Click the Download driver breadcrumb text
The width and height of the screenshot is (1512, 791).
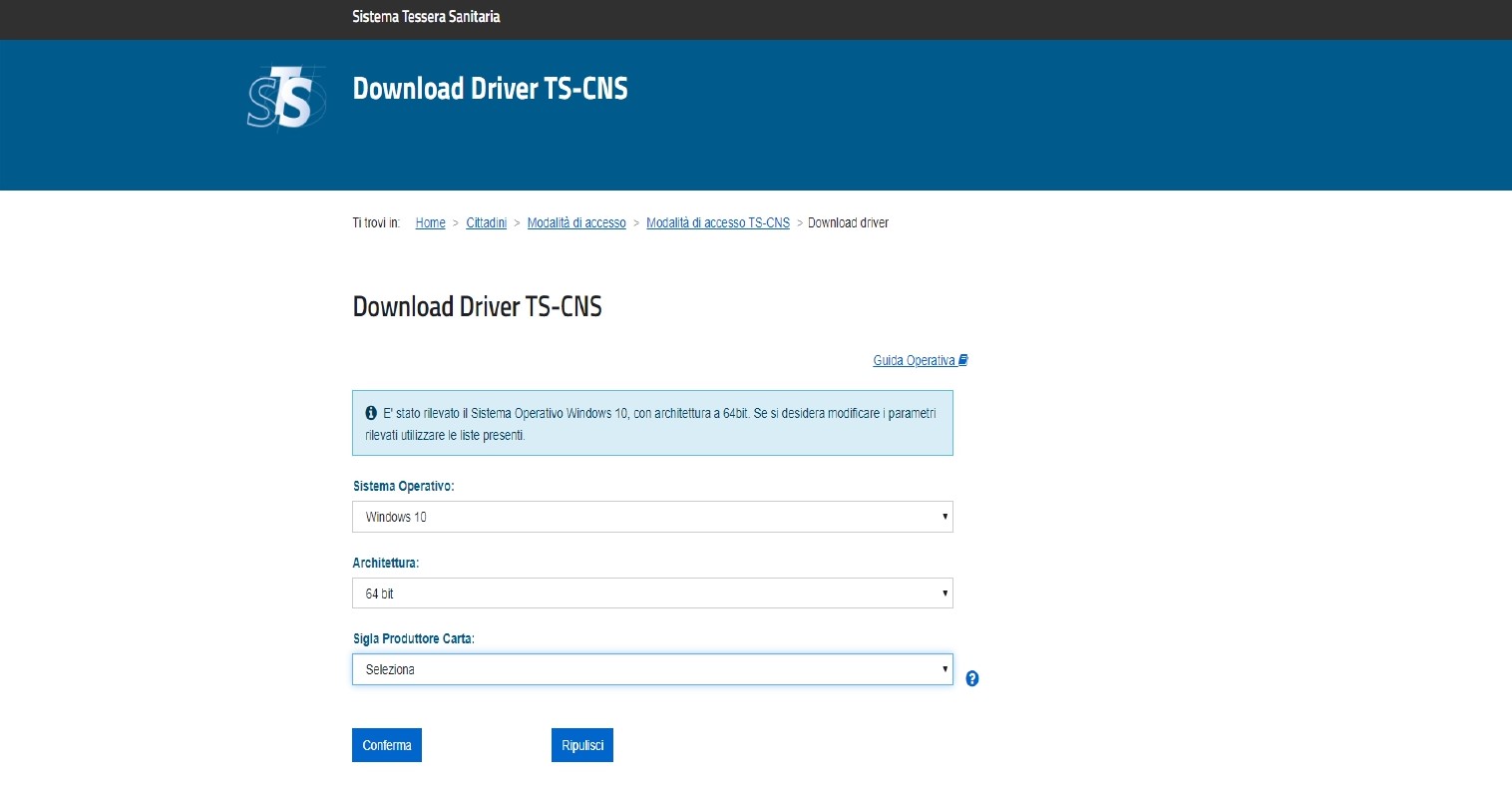pyautogui.click(x=848, y=222)
